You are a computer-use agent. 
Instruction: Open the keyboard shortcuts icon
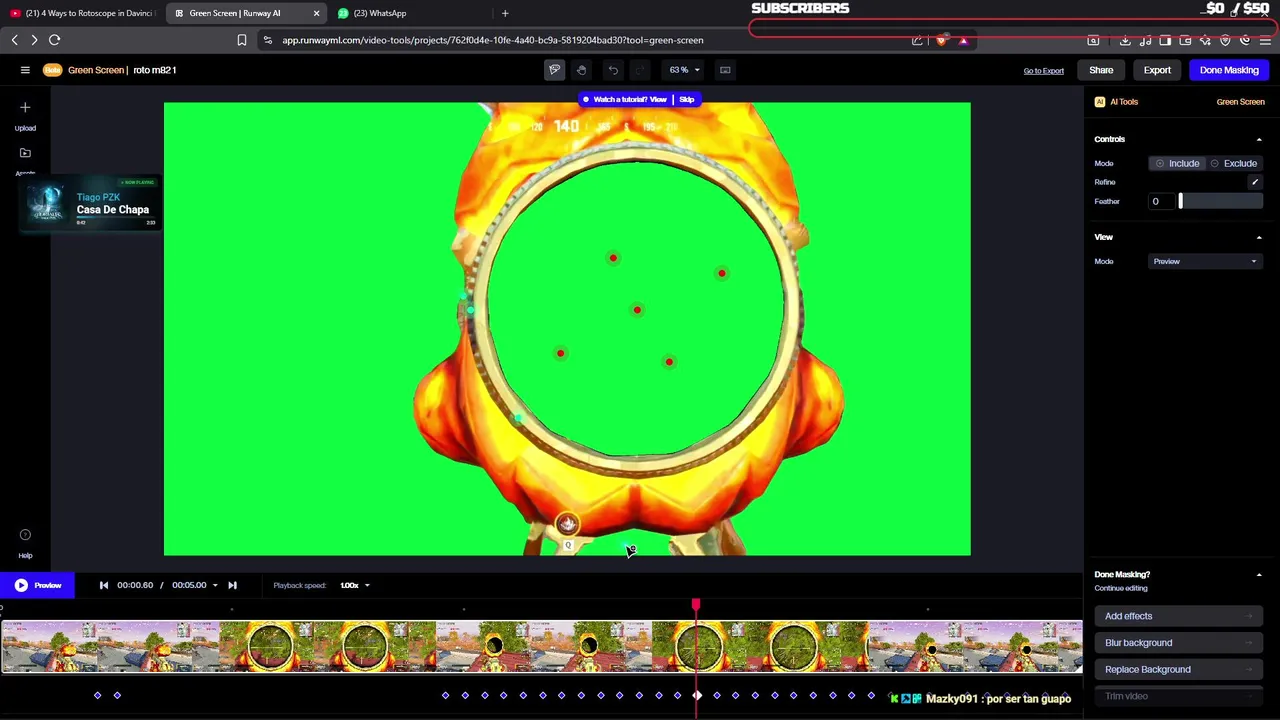725,70
